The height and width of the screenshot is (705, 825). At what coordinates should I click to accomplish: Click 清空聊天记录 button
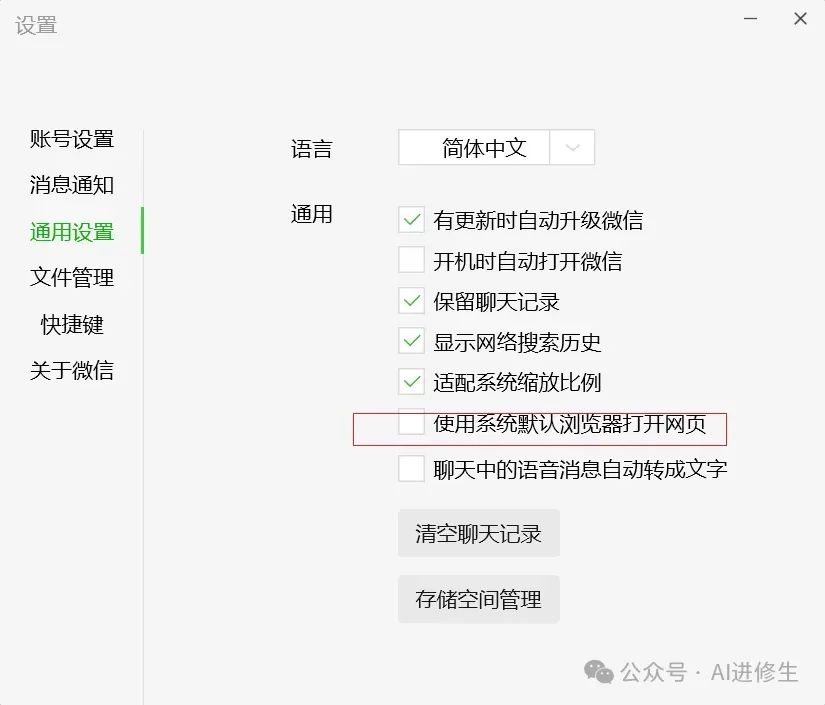(x=478, y=533)
